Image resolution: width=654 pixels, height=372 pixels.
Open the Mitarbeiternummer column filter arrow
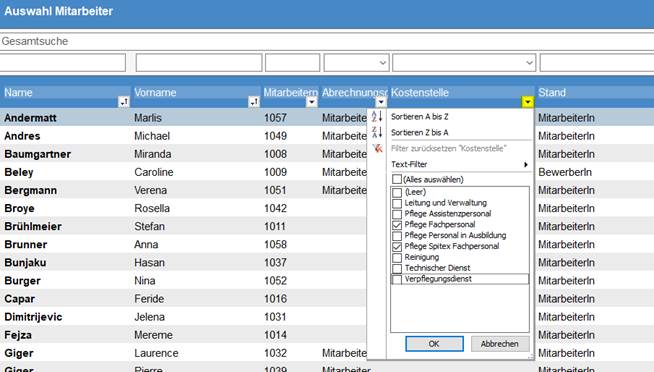pos(312,102)
